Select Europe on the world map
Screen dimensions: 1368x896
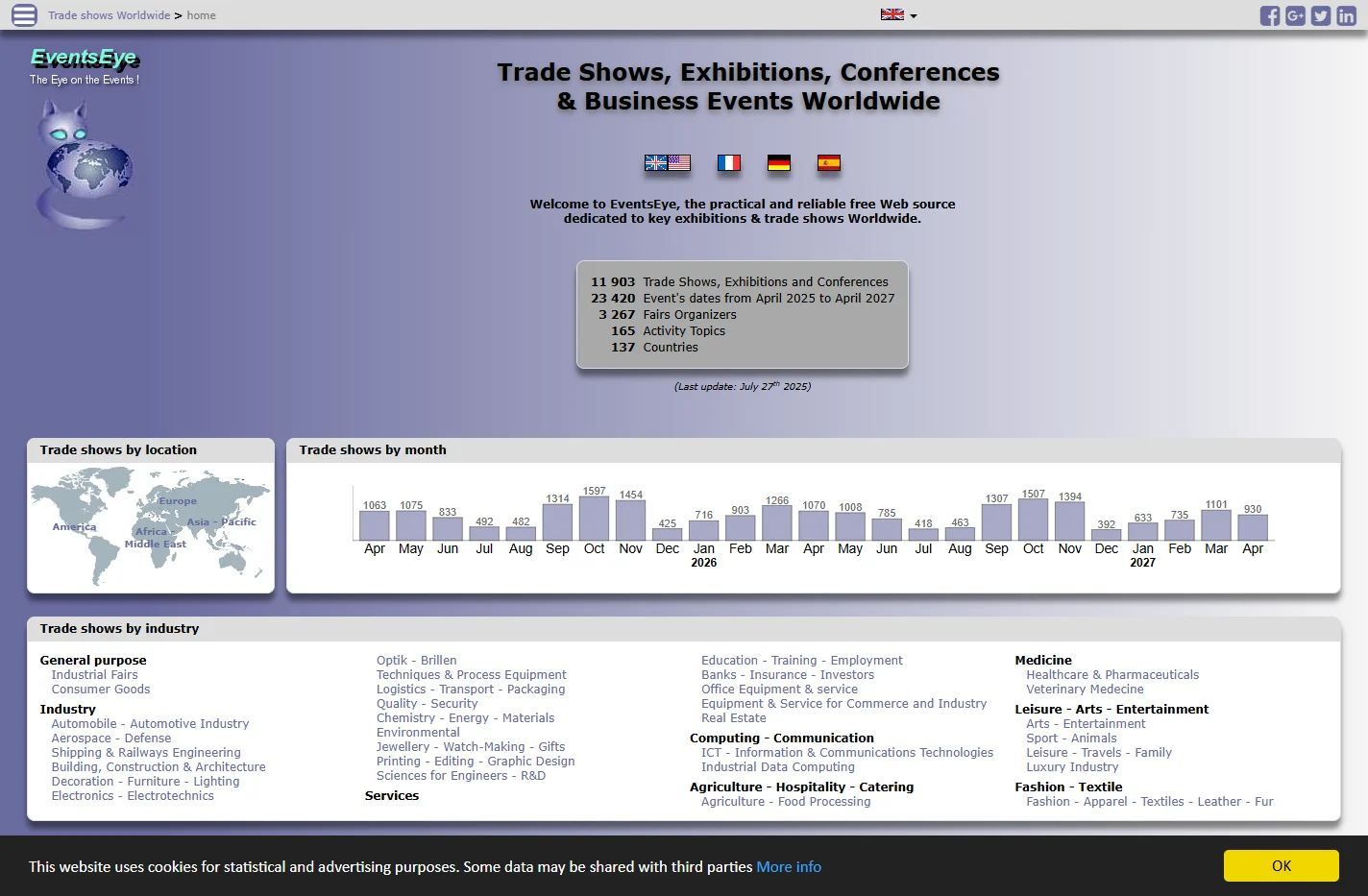pos(178,501)
